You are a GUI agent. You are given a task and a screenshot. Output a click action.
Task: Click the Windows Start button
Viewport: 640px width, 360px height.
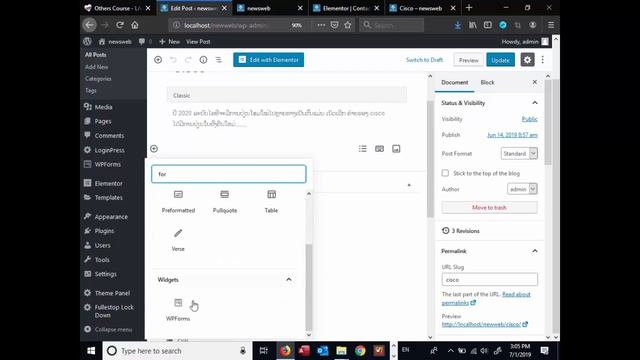[x=91, y=351]
